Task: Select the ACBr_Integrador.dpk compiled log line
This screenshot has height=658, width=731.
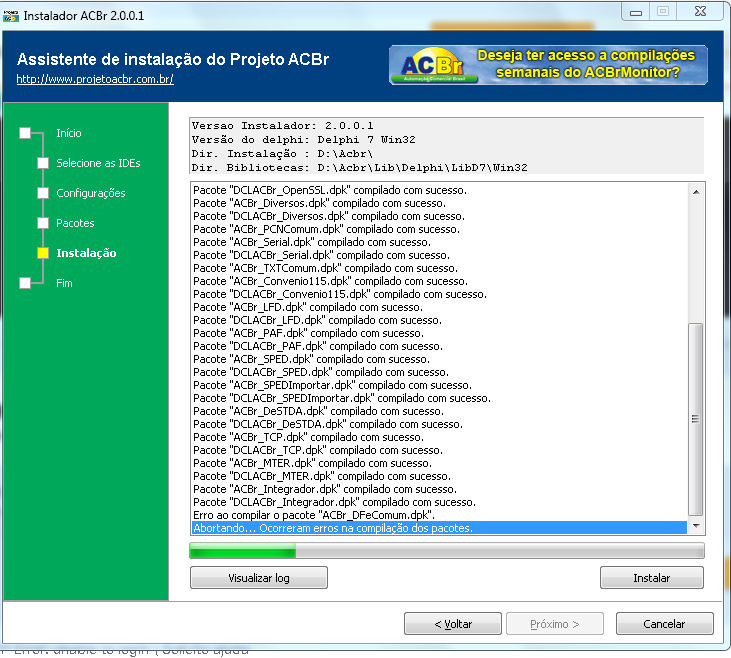Action: click(439, 489)
